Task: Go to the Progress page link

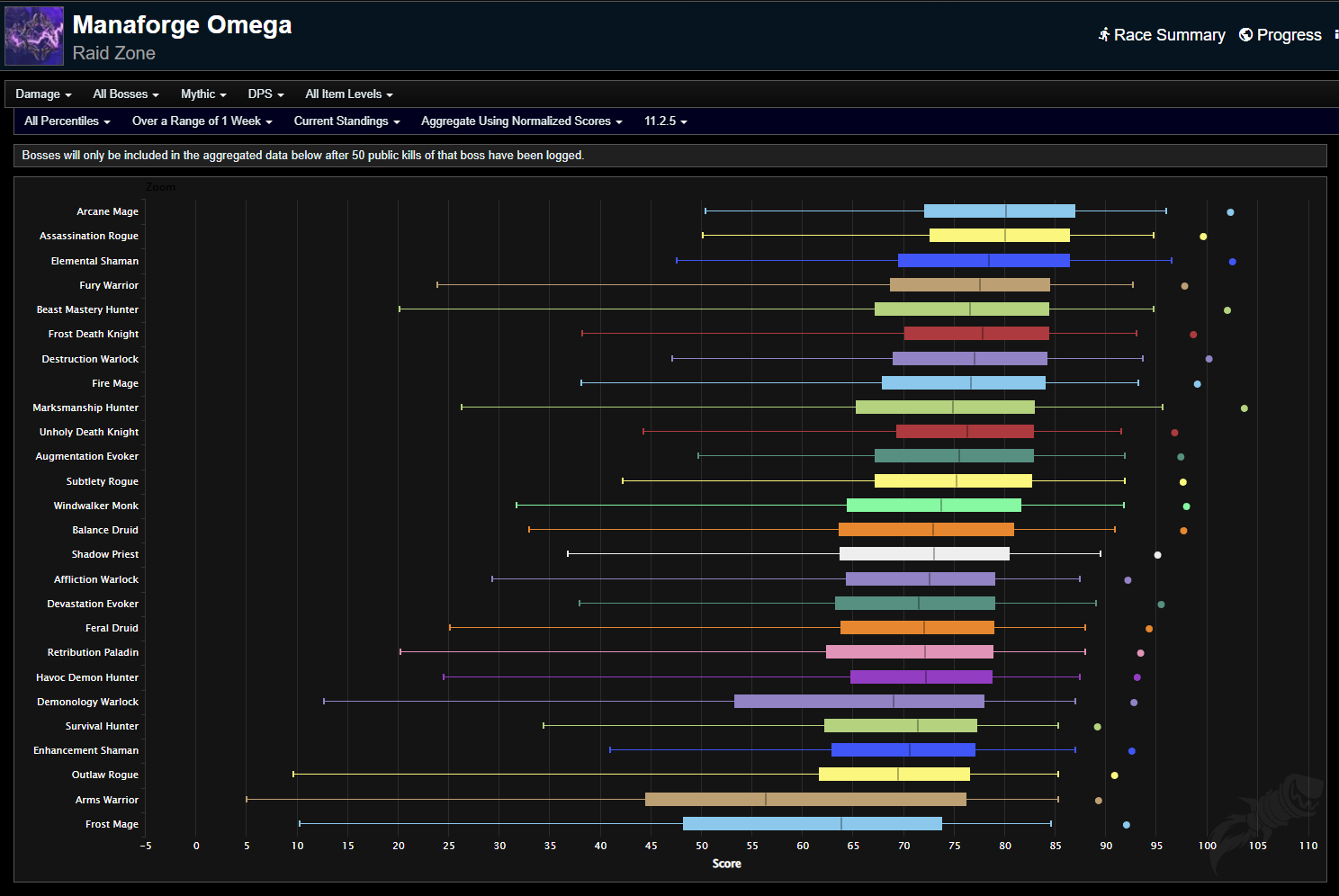Action: click(x=1289, y=35)
